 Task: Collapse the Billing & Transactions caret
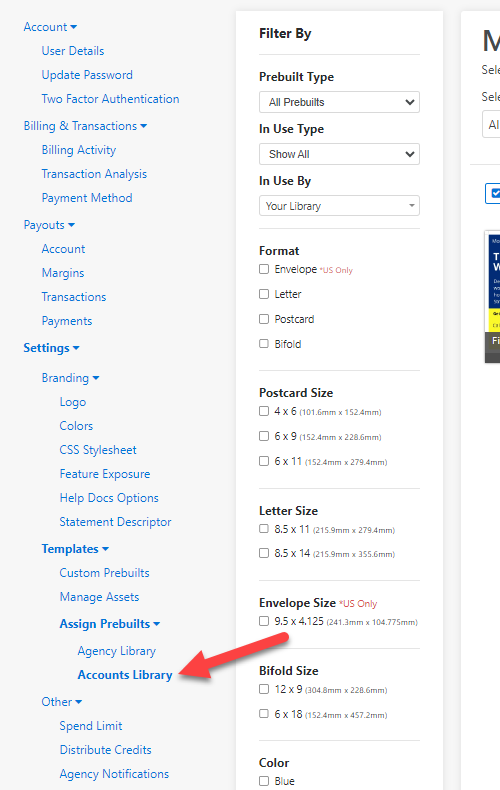[144, 126]
